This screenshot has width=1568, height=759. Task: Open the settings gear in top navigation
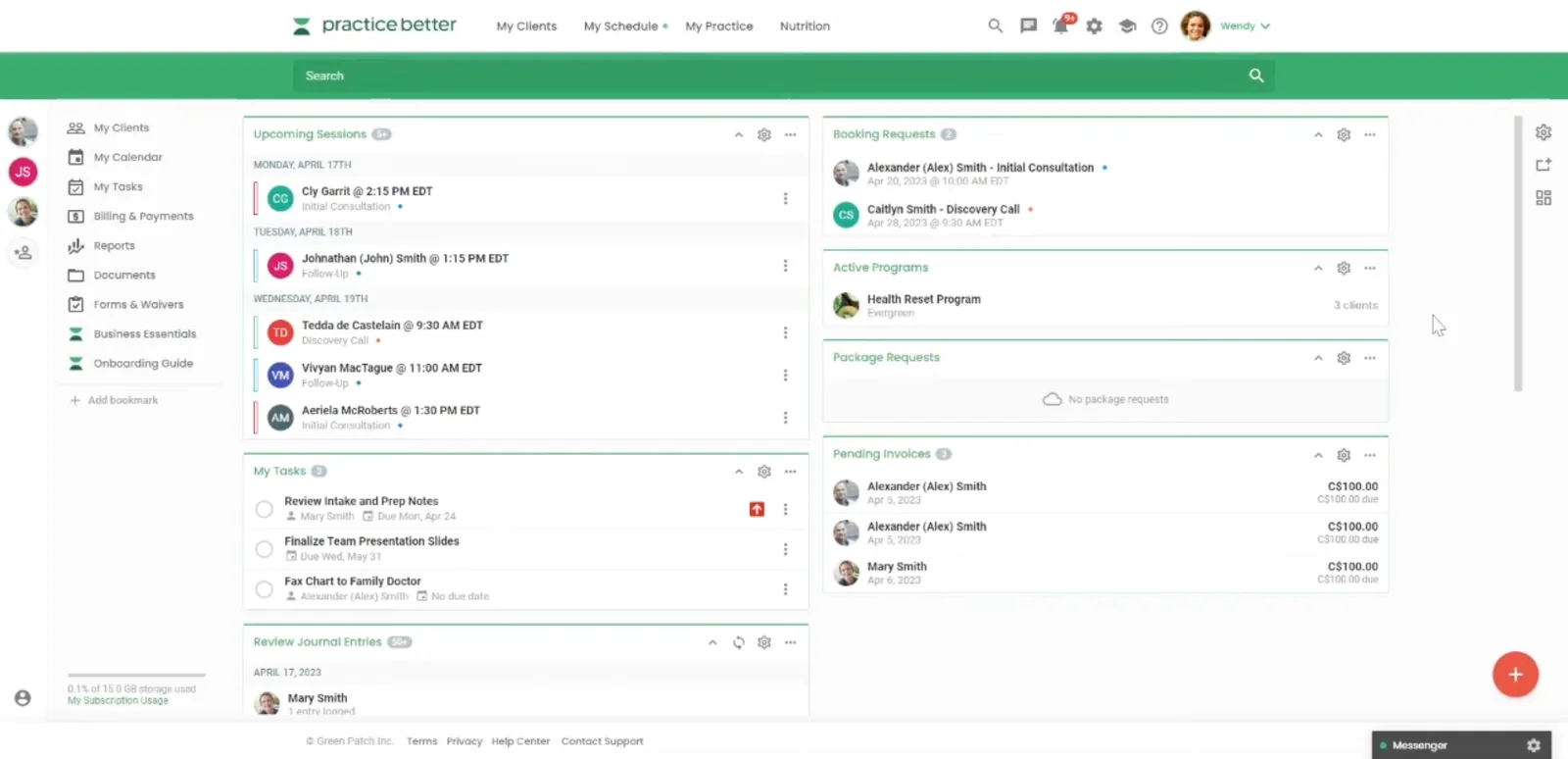pyautogui.click(x=1095, y=26)
